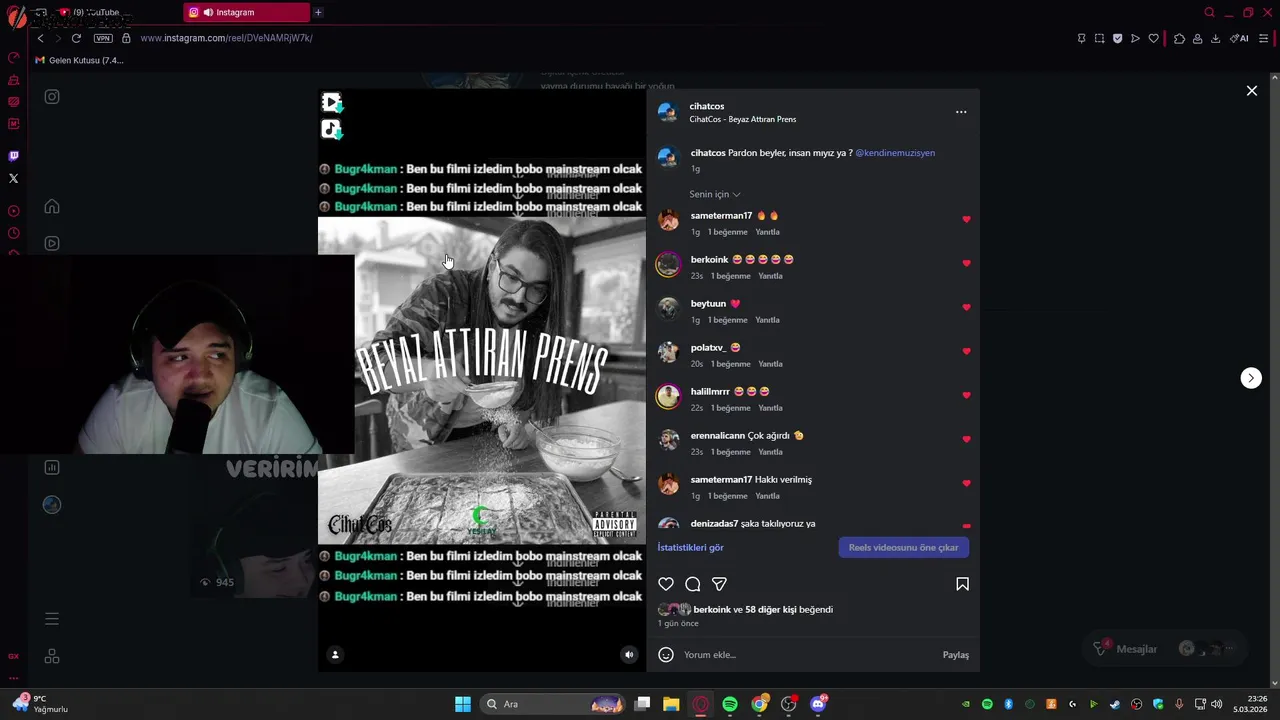Viewport: 1280px width, 720px height.
Task: Unlike berkoink's comment heart
Action: (966, 263)
